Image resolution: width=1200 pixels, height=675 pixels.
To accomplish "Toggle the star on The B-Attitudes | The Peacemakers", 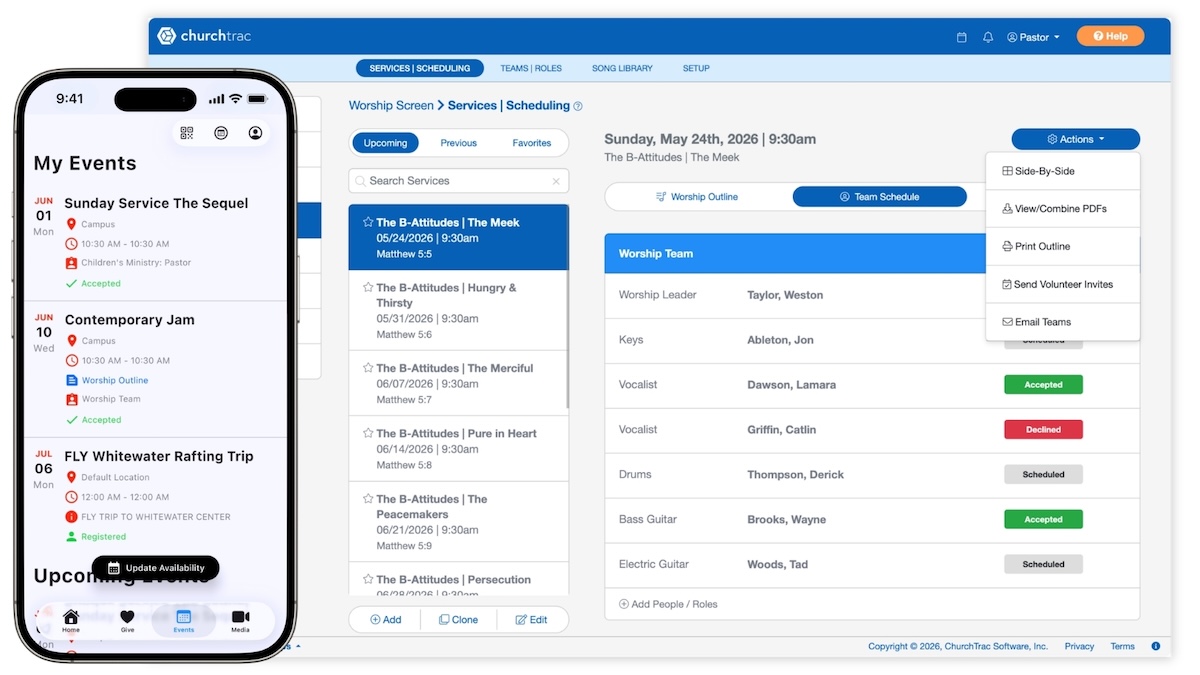I will point(368,498).
